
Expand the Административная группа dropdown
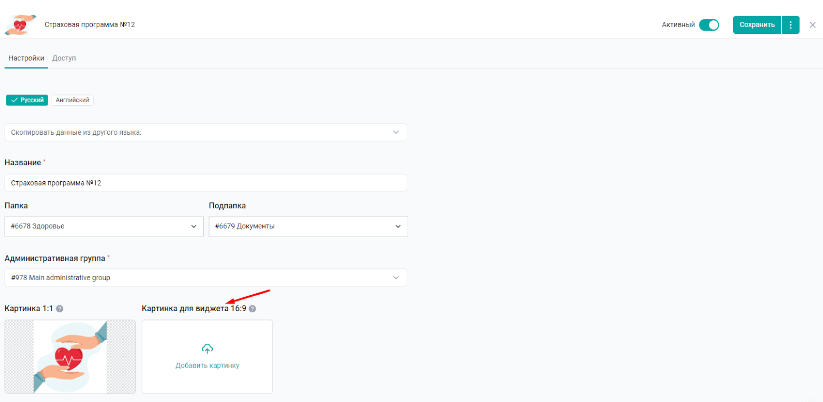pyautogui.click(x=205, y=277)
